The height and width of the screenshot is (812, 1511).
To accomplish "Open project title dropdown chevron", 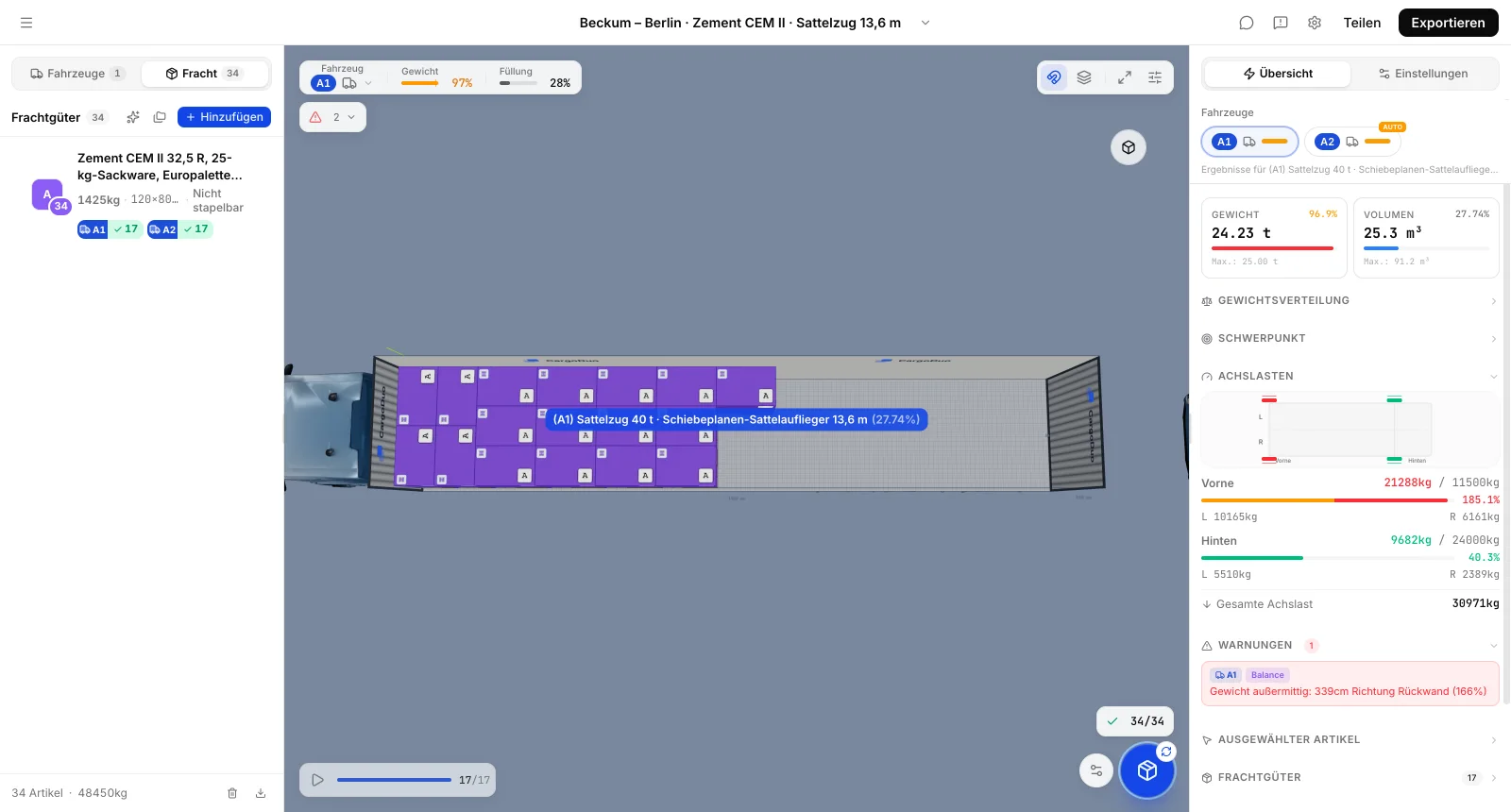I will (925, 23).
